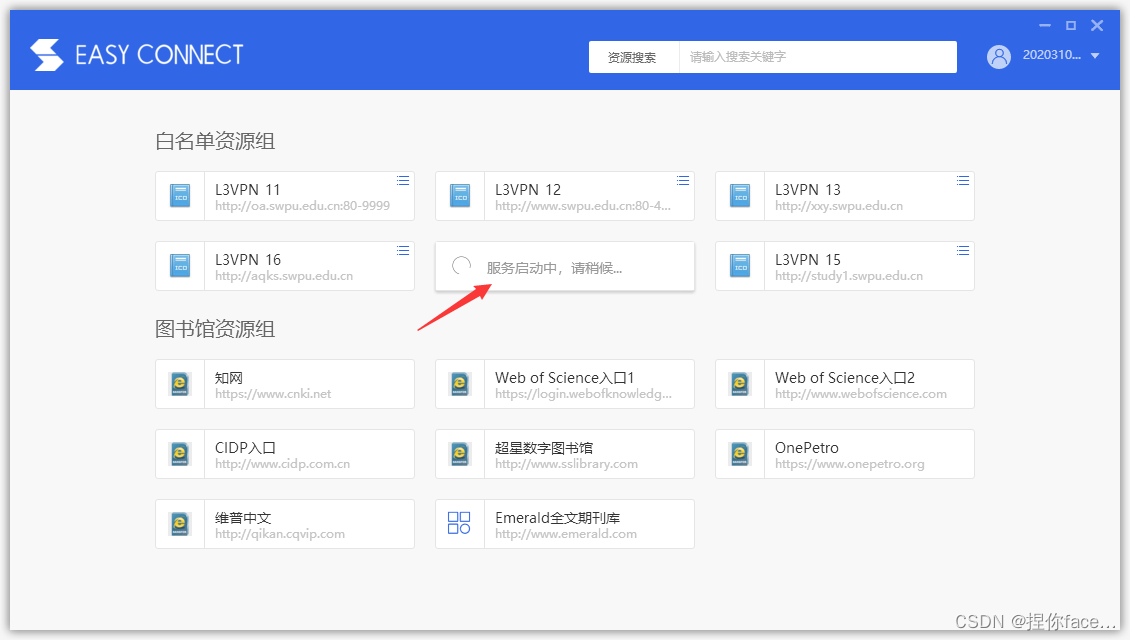
Task: Launch Web of Science入口1 resource title
Action: (x=564, y=378)
